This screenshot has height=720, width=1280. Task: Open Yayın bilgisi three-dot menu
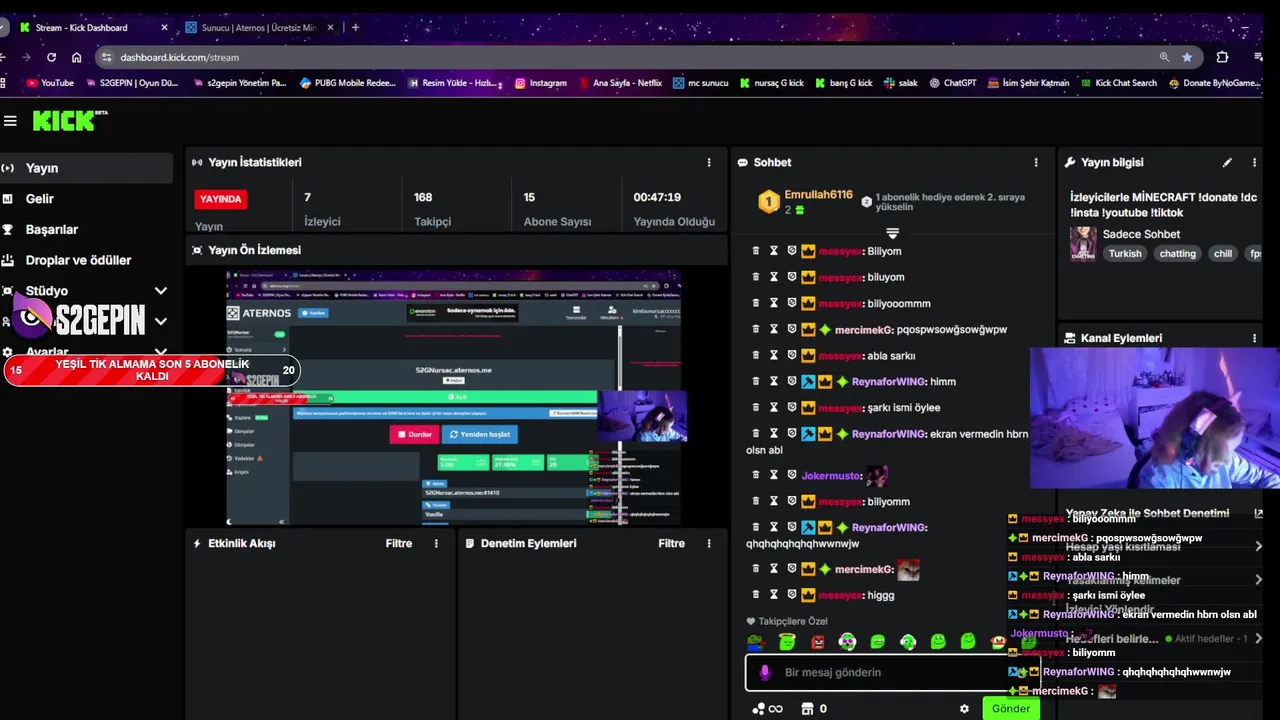1254,162
